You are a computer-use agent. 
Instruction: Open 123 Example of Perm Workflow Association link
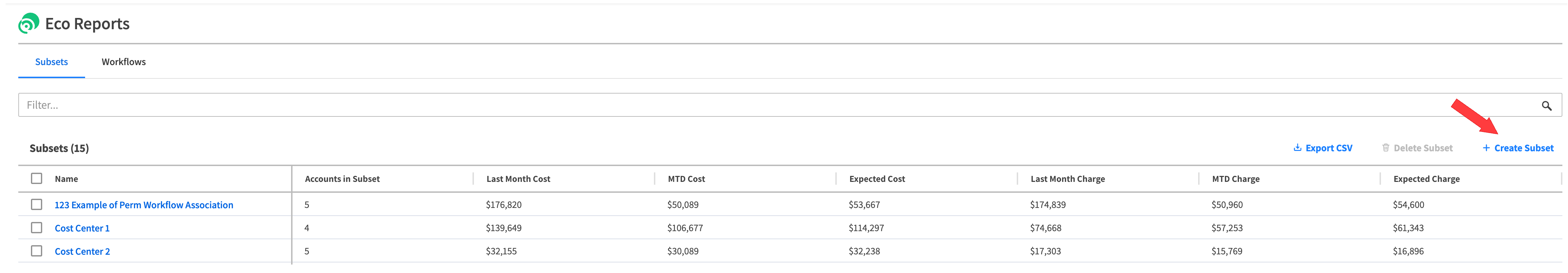coord(144,205)
